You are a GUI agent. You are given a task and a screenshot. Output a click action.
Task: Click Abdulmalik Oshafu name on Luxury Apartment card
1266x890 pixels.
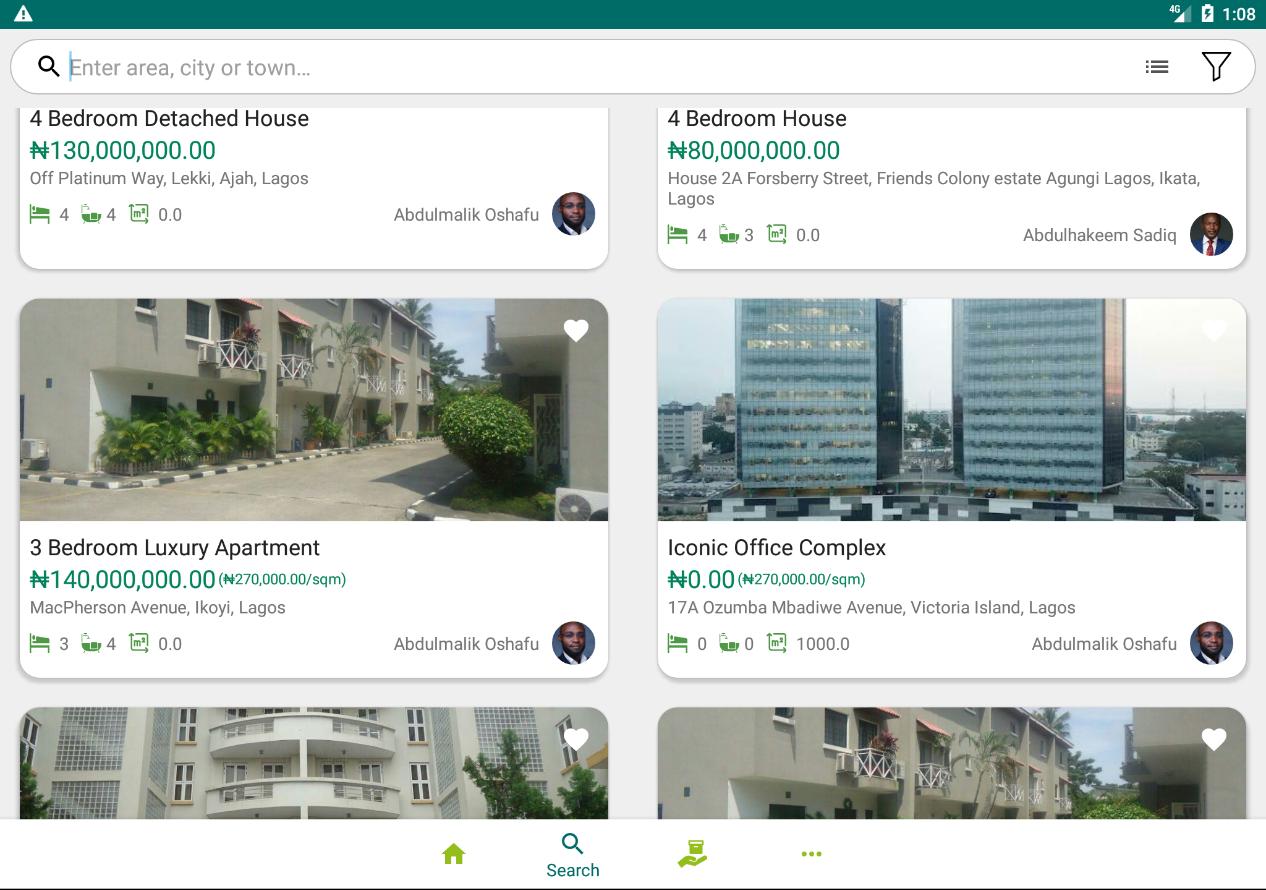pyautogui.click(x=466, y=643)
